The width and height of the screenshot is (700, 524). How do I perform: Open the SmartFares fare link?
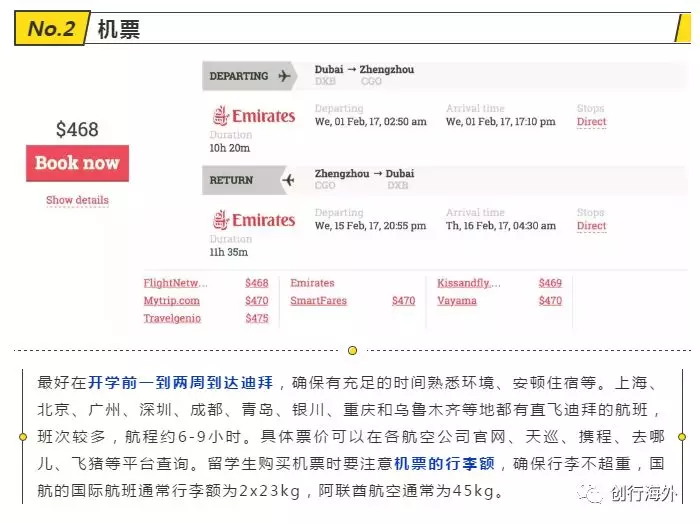click(x=318, y=301)
